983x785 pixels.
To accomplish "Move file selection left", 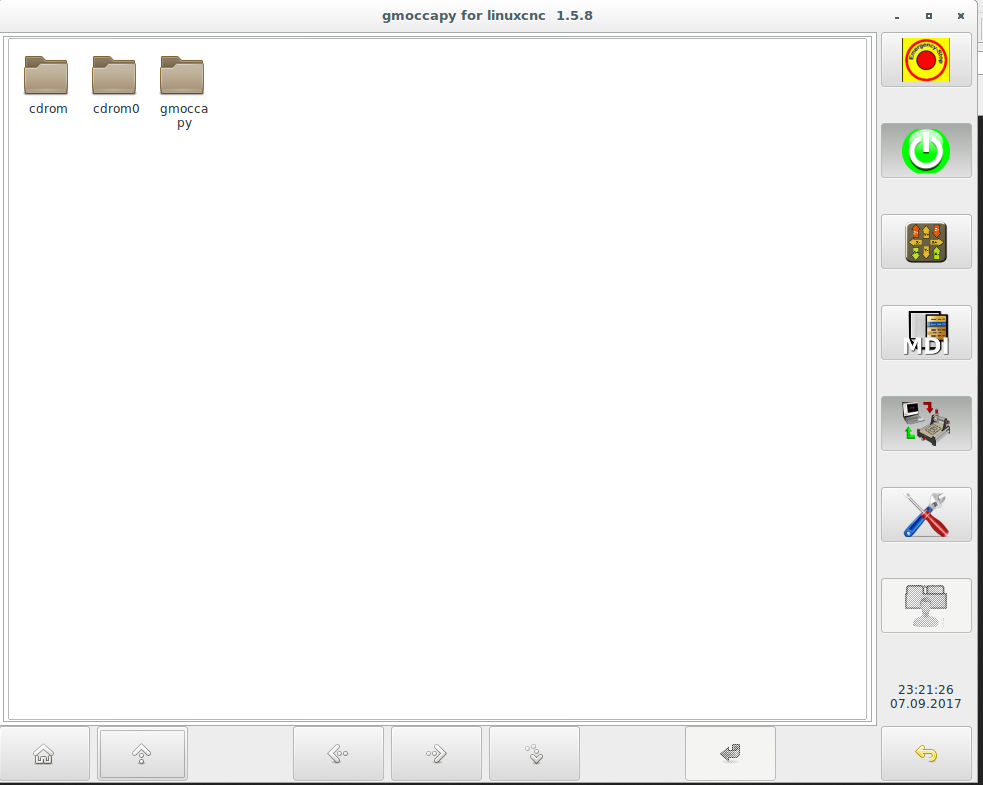I will click(339, 754).
